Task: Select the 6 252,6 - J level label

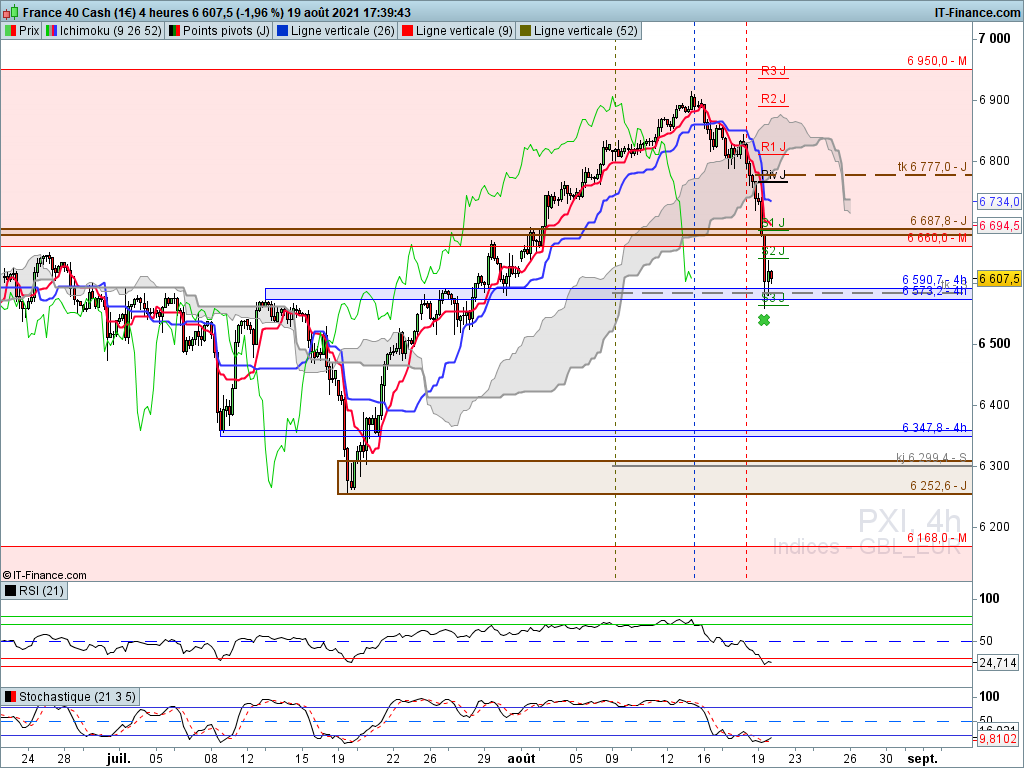Action: (938, 486)
